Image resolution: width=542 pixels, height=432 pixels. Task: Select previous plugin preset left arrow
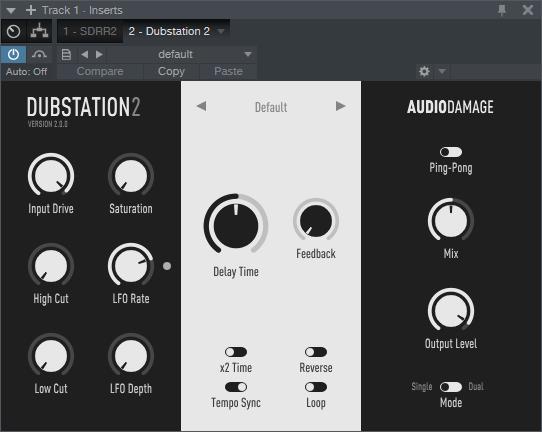[x=201, y=106]
